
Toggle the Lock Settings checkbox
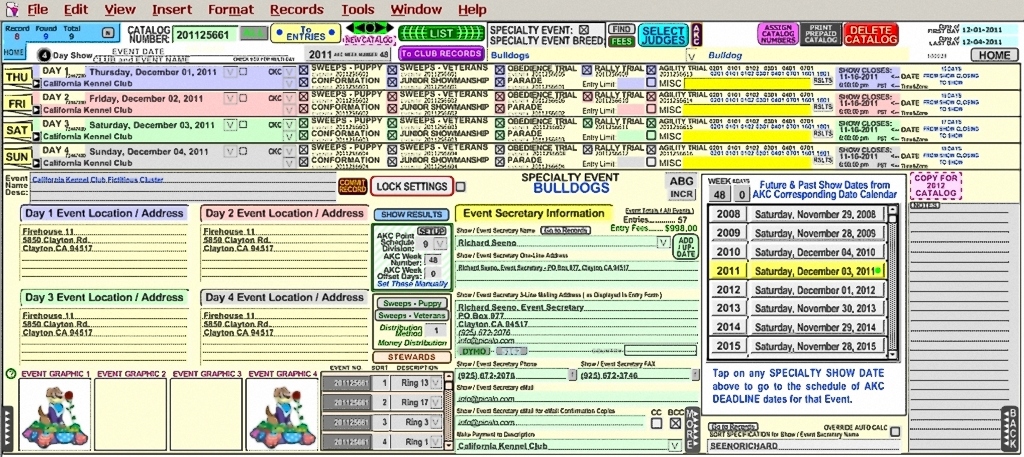460,187
